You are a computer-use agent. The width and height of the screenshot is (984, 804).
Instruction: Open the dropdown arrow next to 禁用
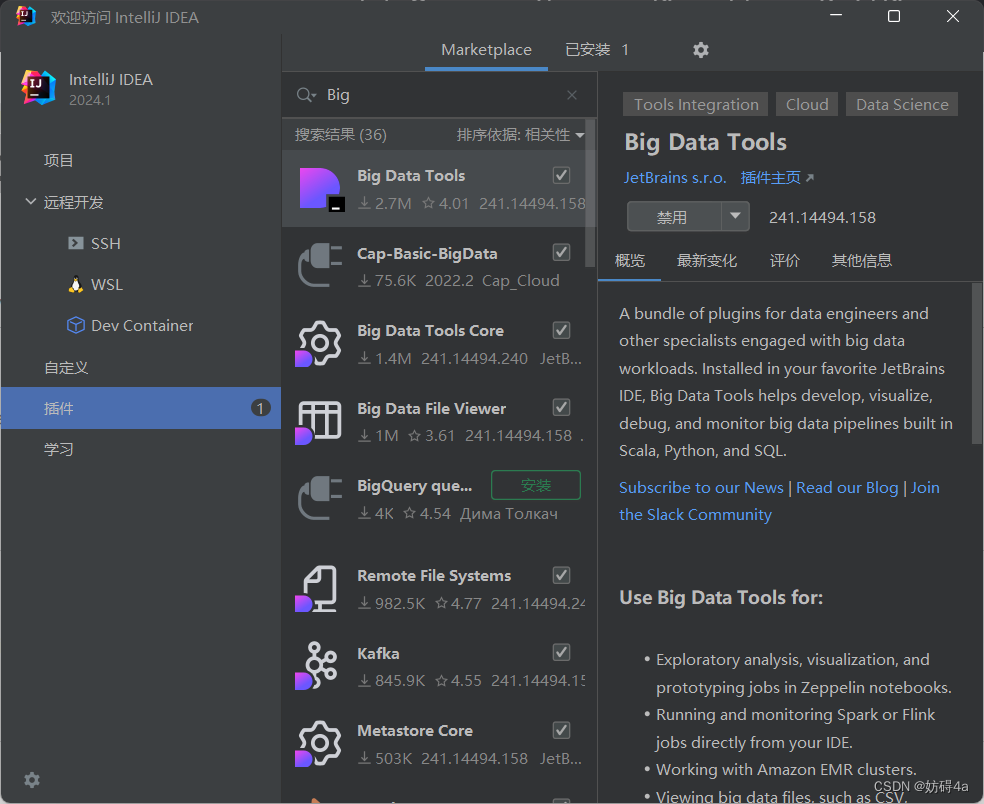[x=735, y=217]
